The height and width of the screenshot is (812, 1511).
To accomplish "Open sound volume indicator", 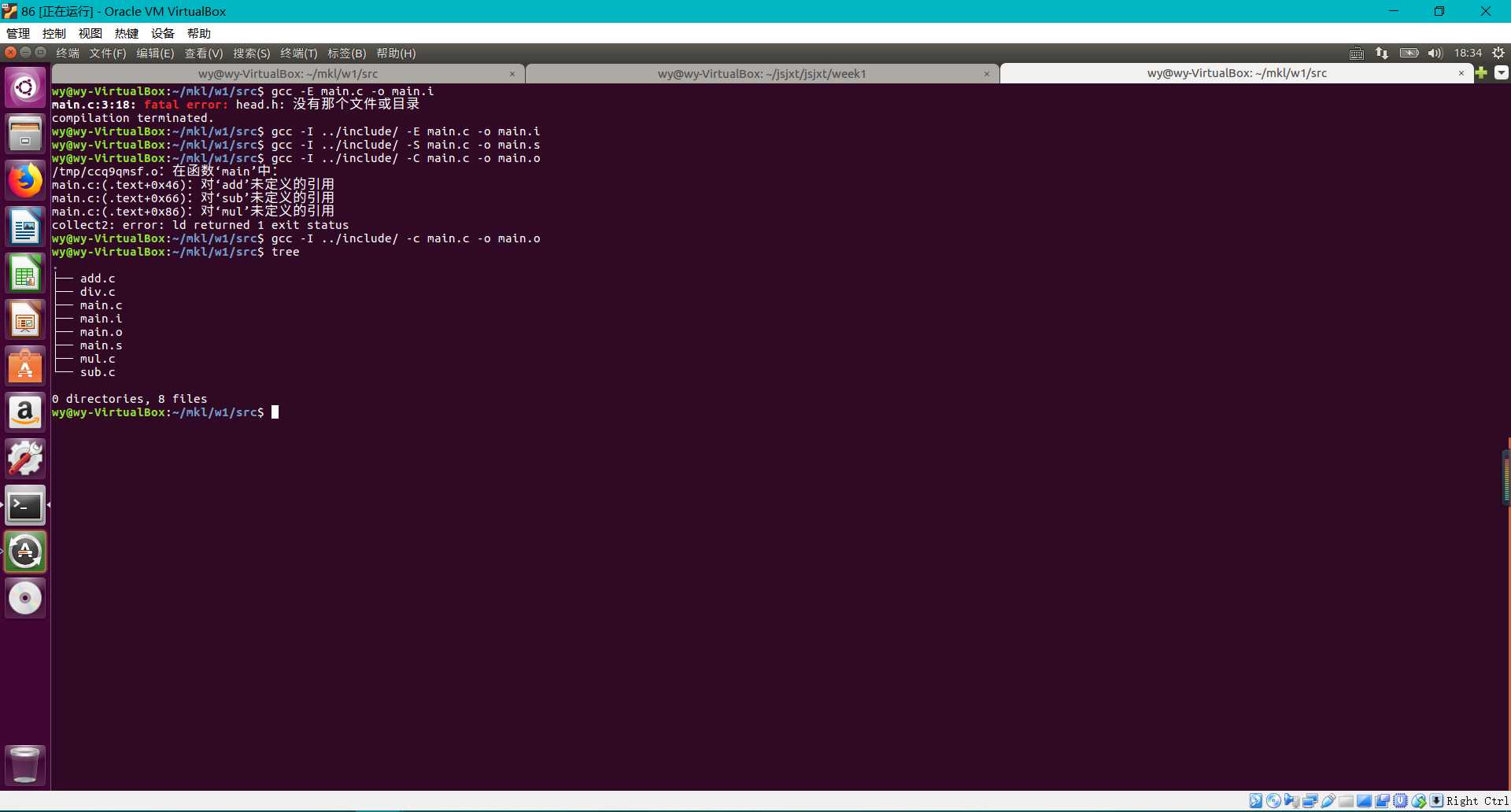I will 1435,53.
